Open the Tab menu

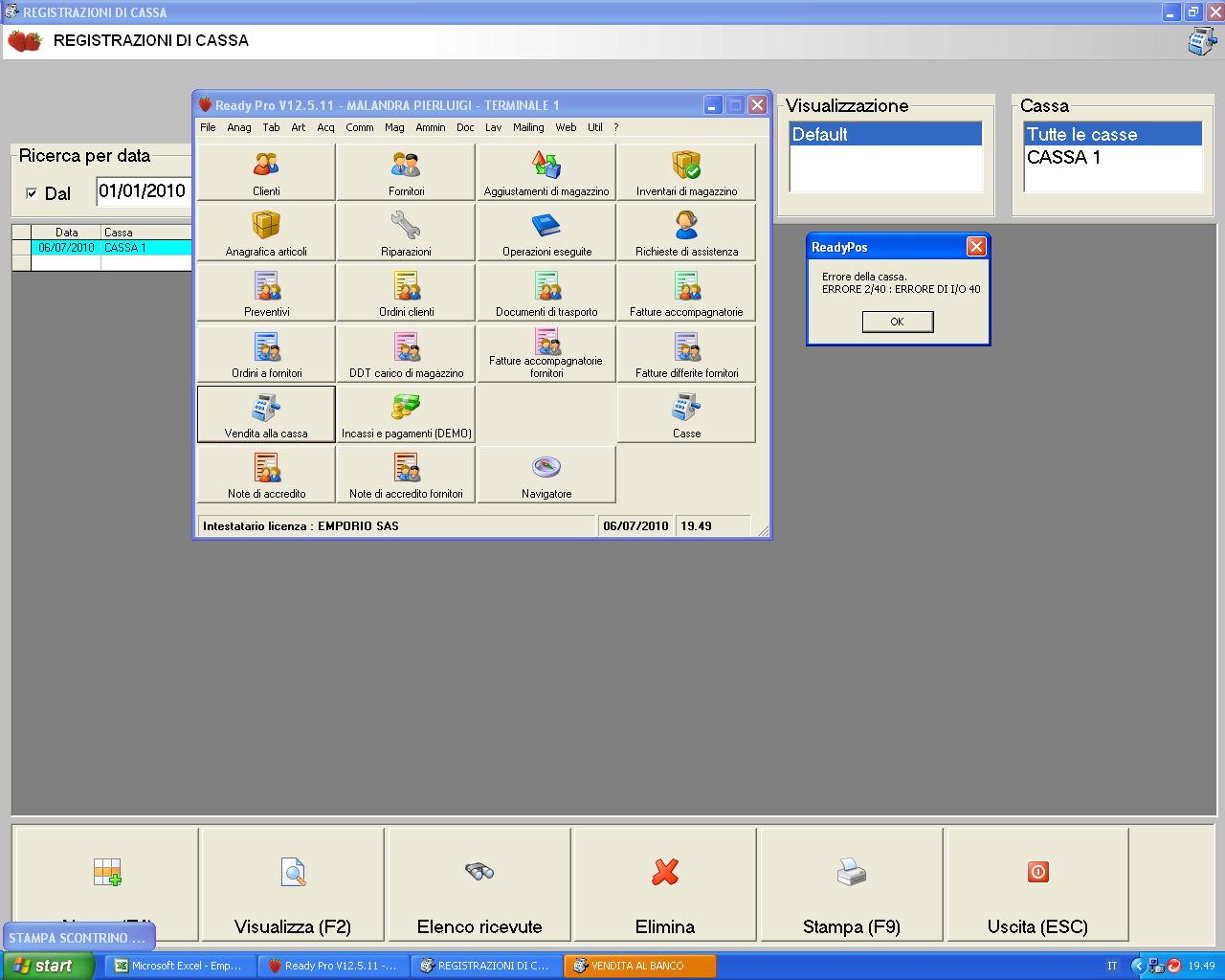tap(272, 127)
